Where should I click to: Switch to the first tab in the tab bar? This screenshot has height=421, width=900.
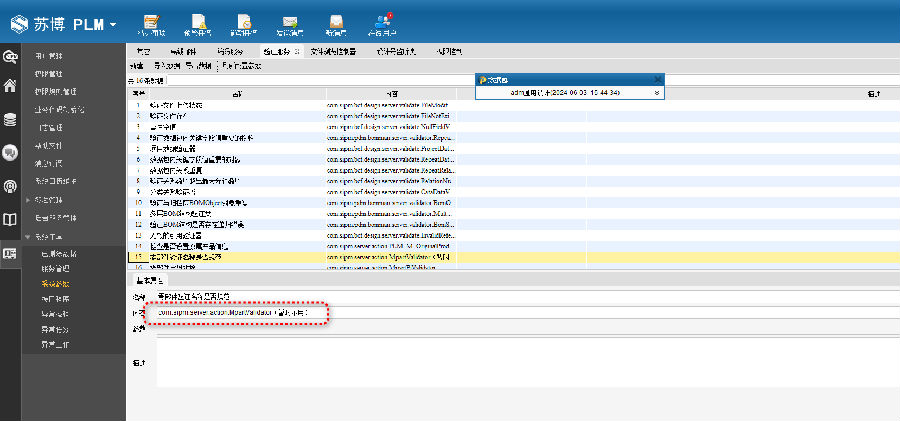pos(144,51)
